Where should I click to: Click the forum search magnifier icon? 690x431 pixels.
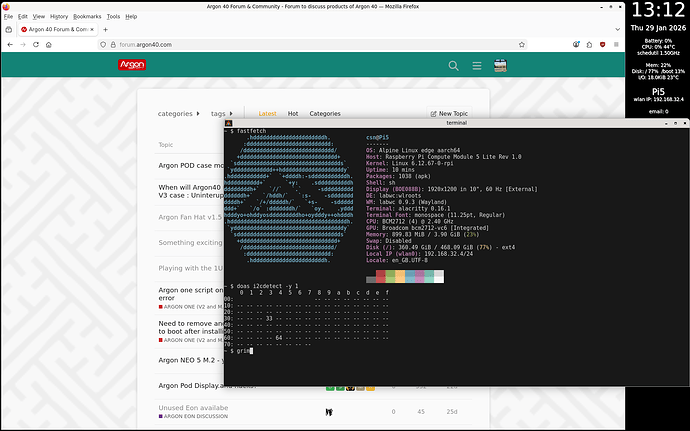454,66
